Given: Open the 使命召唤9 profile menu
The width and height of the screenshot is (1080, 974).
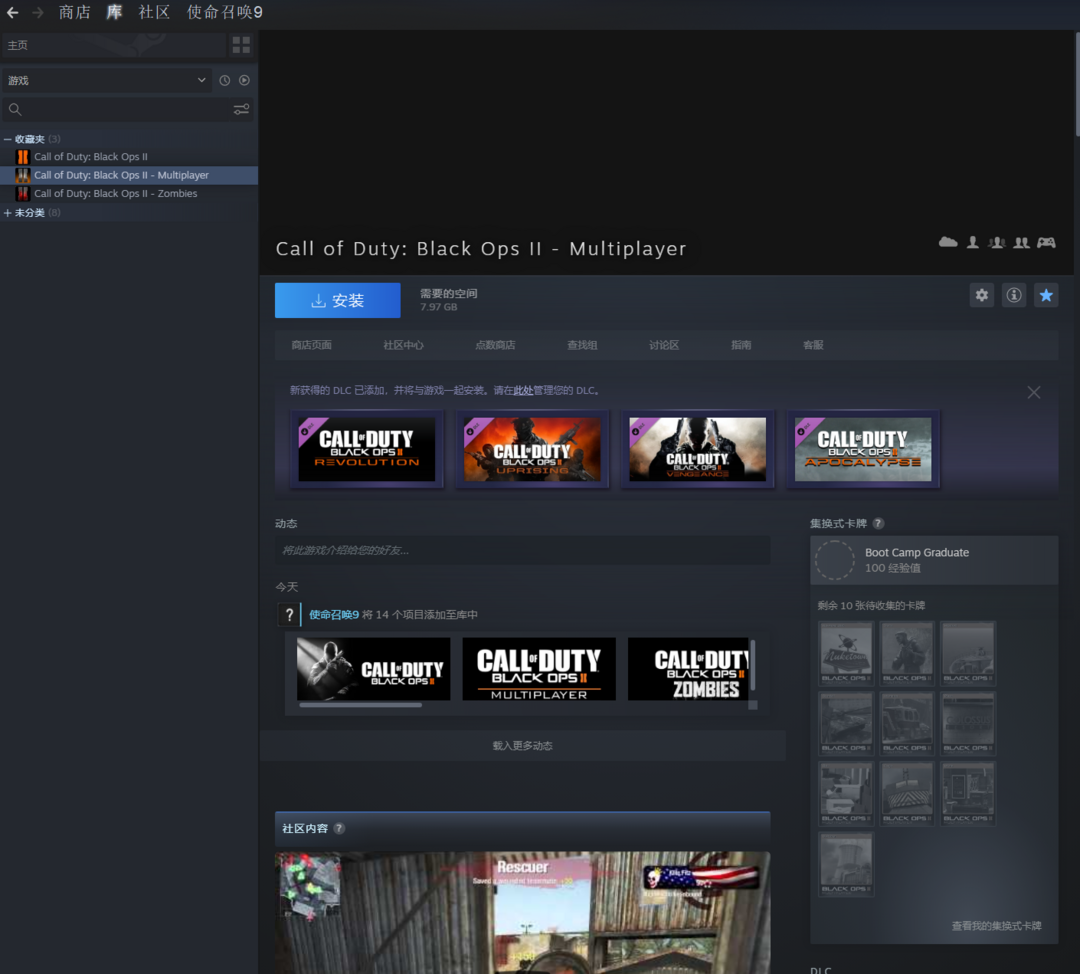Looking at the screenshot, I should [225, 12].
